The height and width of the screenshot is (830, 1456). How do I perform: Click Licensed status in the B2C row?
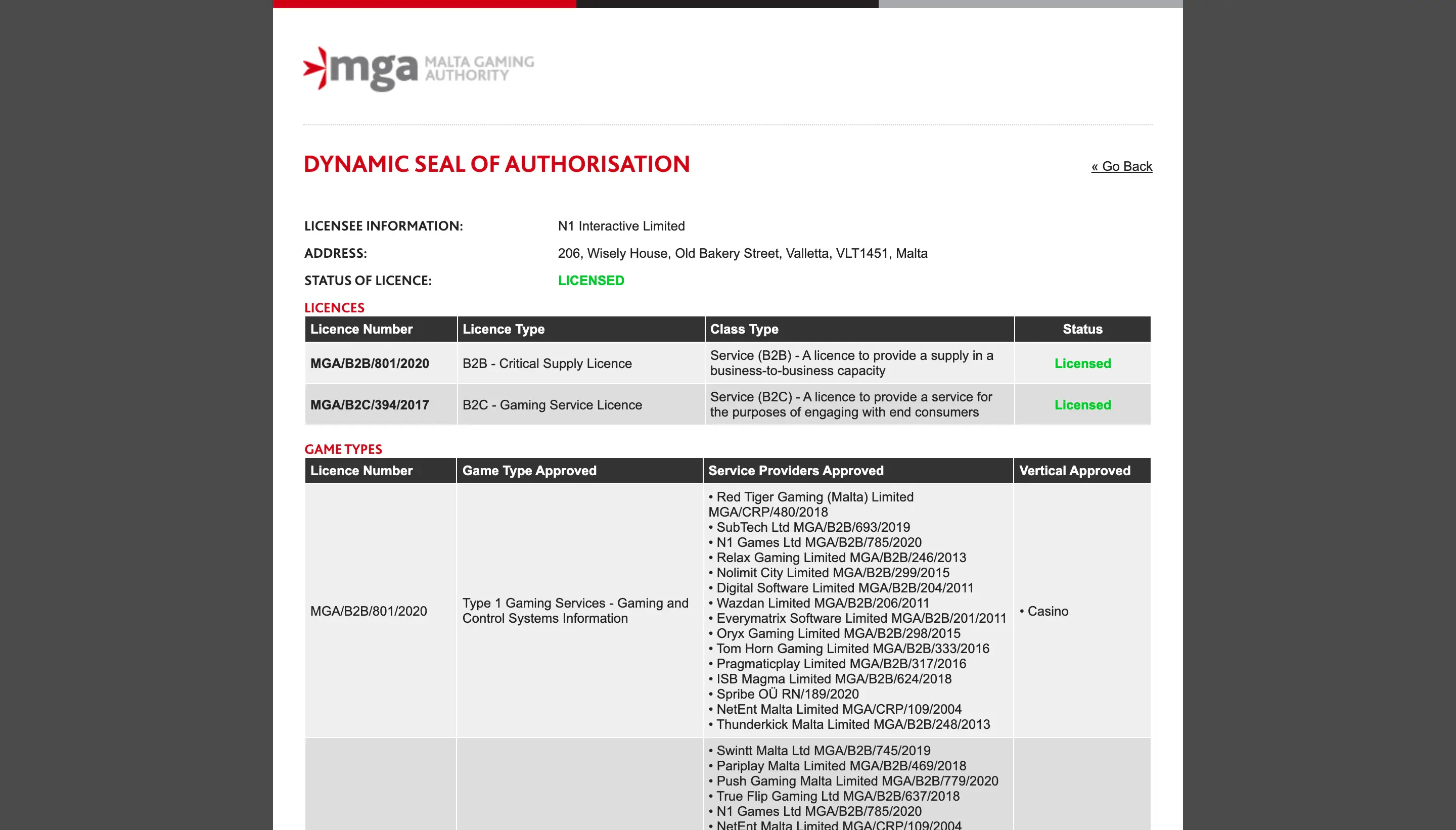(1082, 405)
